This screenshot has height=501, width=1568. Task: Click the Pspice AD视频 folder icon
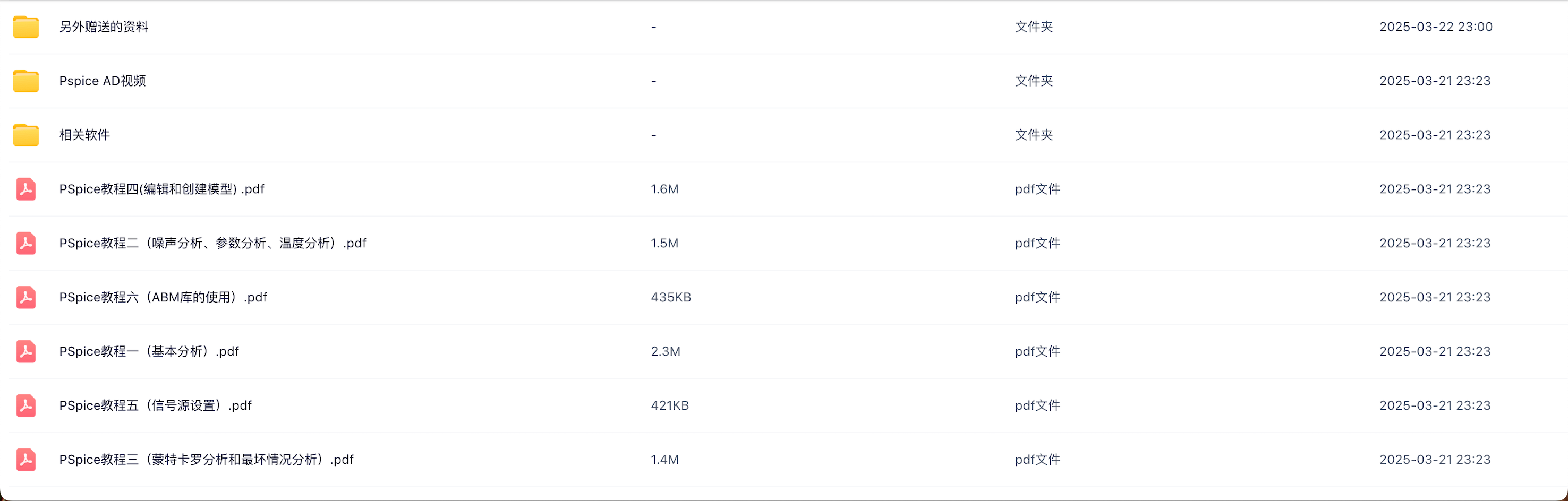coord(26,82)
